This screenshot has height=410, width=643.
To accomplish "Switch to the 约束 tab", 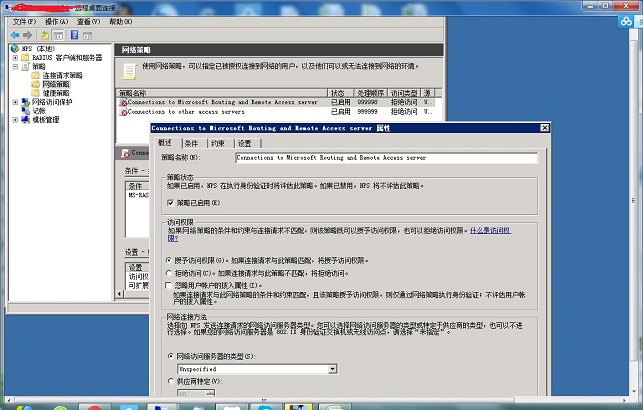I will click(218, 143).
